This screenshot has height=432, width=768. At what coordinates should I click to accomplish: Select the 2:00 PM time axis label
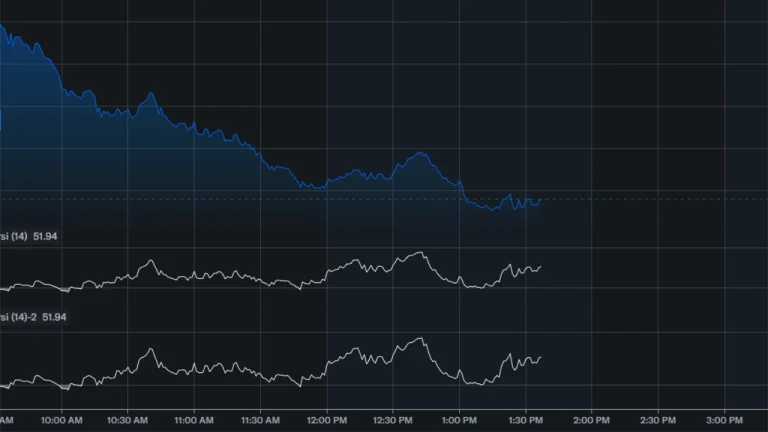point(591,419)
